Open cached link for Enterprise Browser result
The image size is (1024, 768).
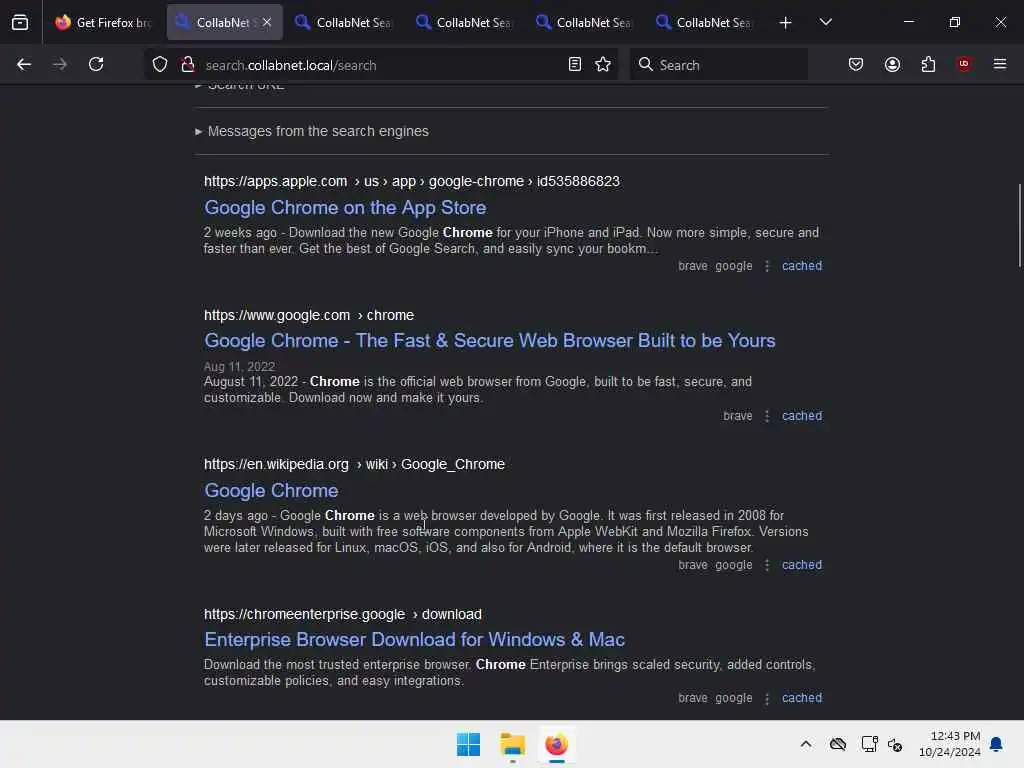pos(802,698)
